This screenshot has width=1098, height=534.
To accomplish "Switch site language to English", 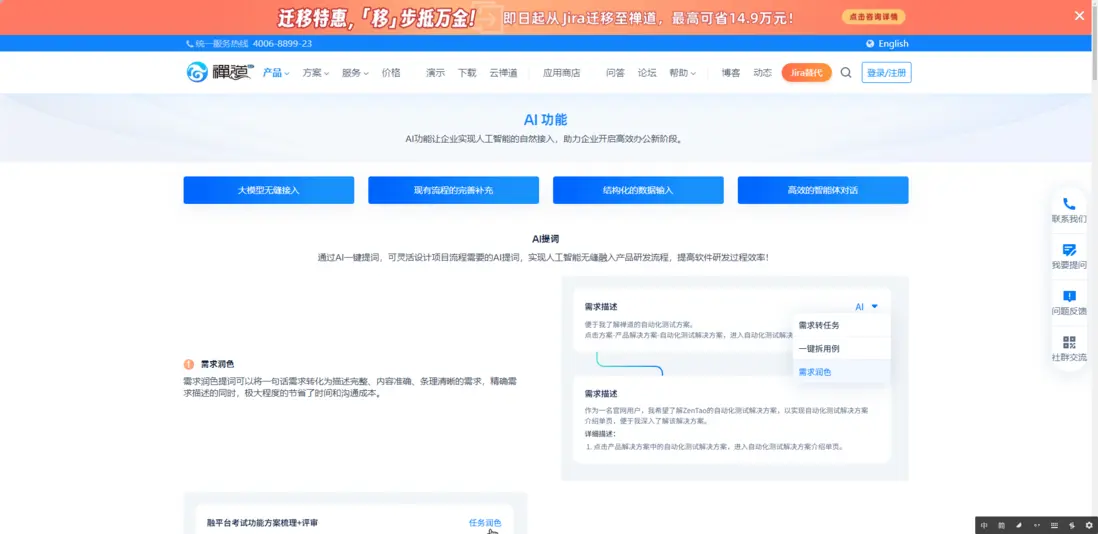I will pyautogui.click(x=893, y=43).
